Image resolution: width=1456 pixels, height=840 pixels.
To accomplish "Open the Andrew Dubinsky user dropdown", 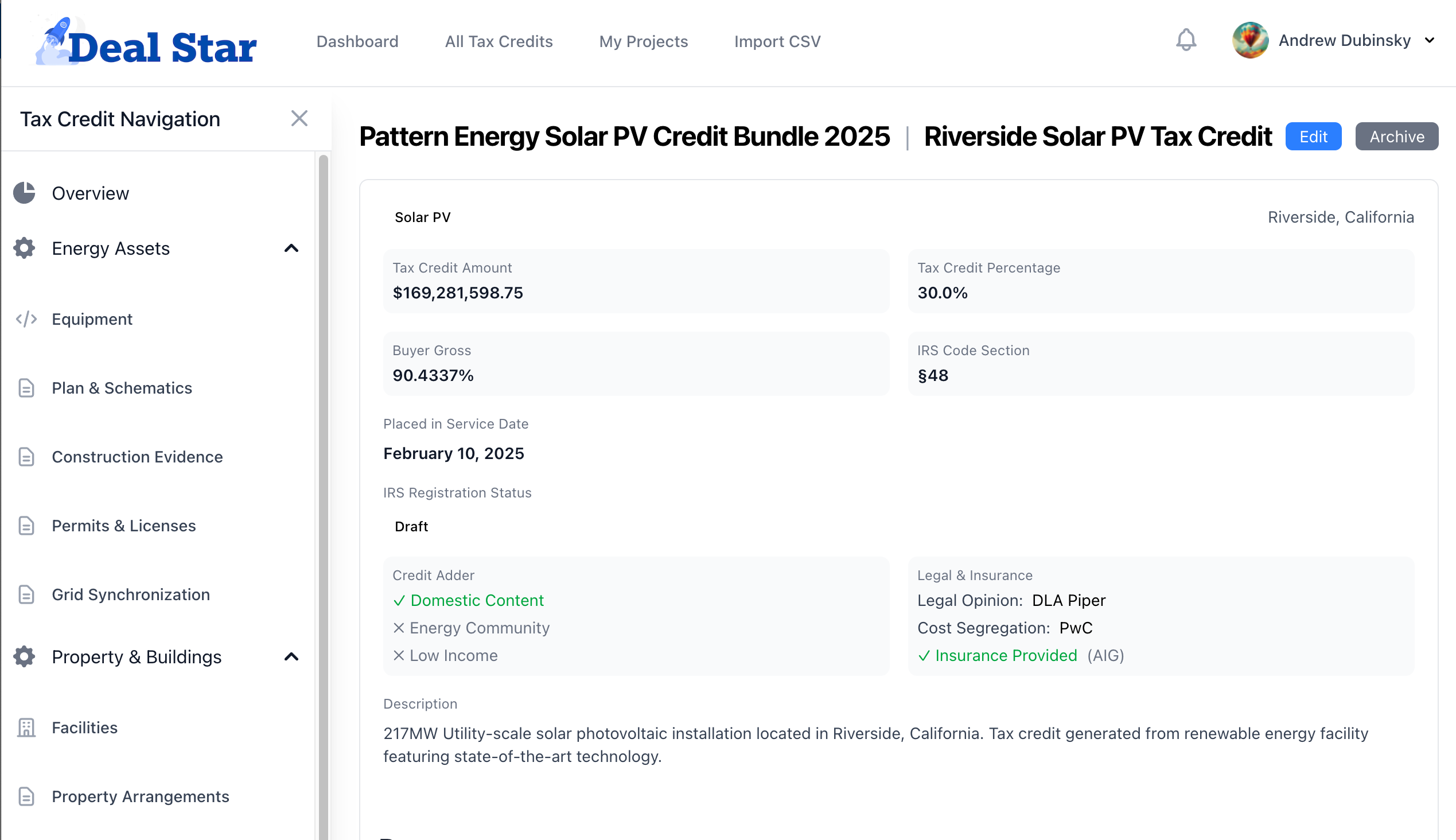I will [x=1430, y=40].
